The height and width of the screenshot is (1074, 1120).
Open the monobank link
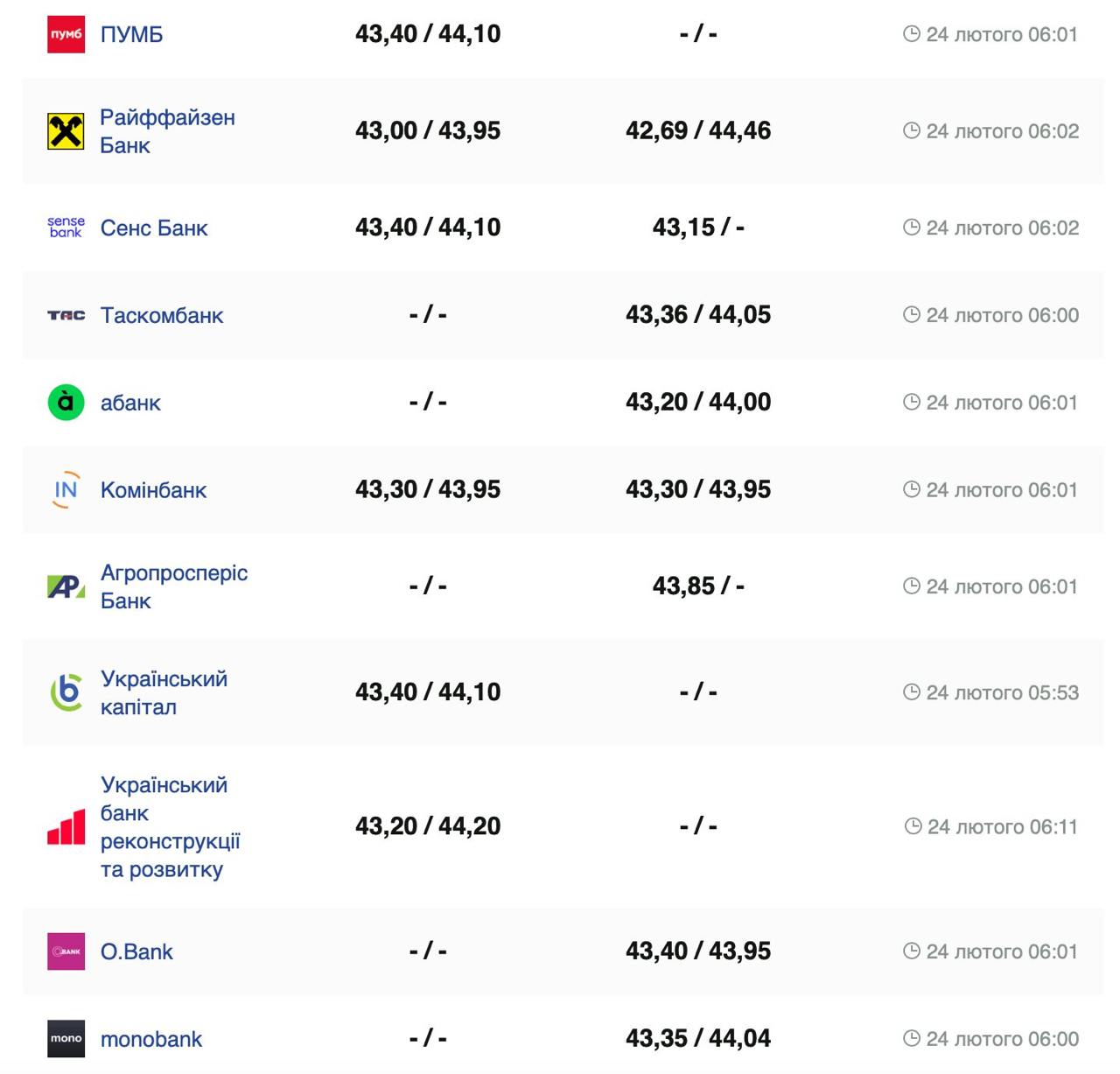point(151,1039)
